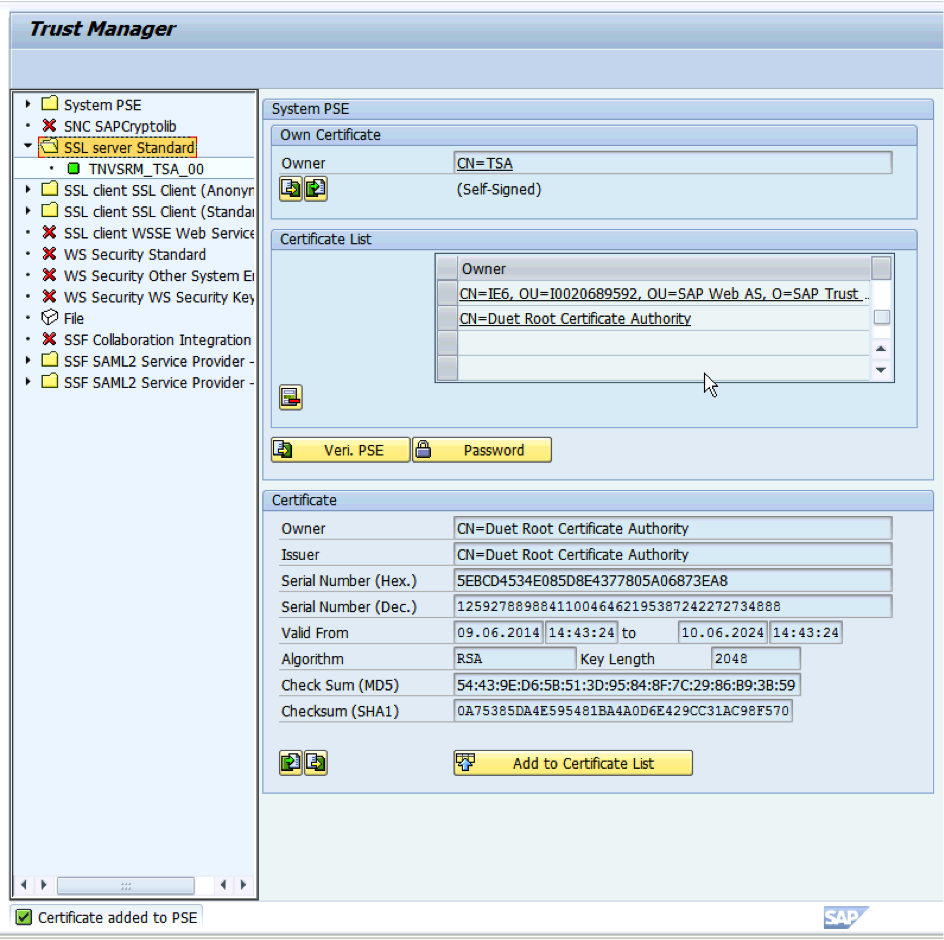Select WS Security Standard tree item
This screenshot has width=944, height=940.
135,254
